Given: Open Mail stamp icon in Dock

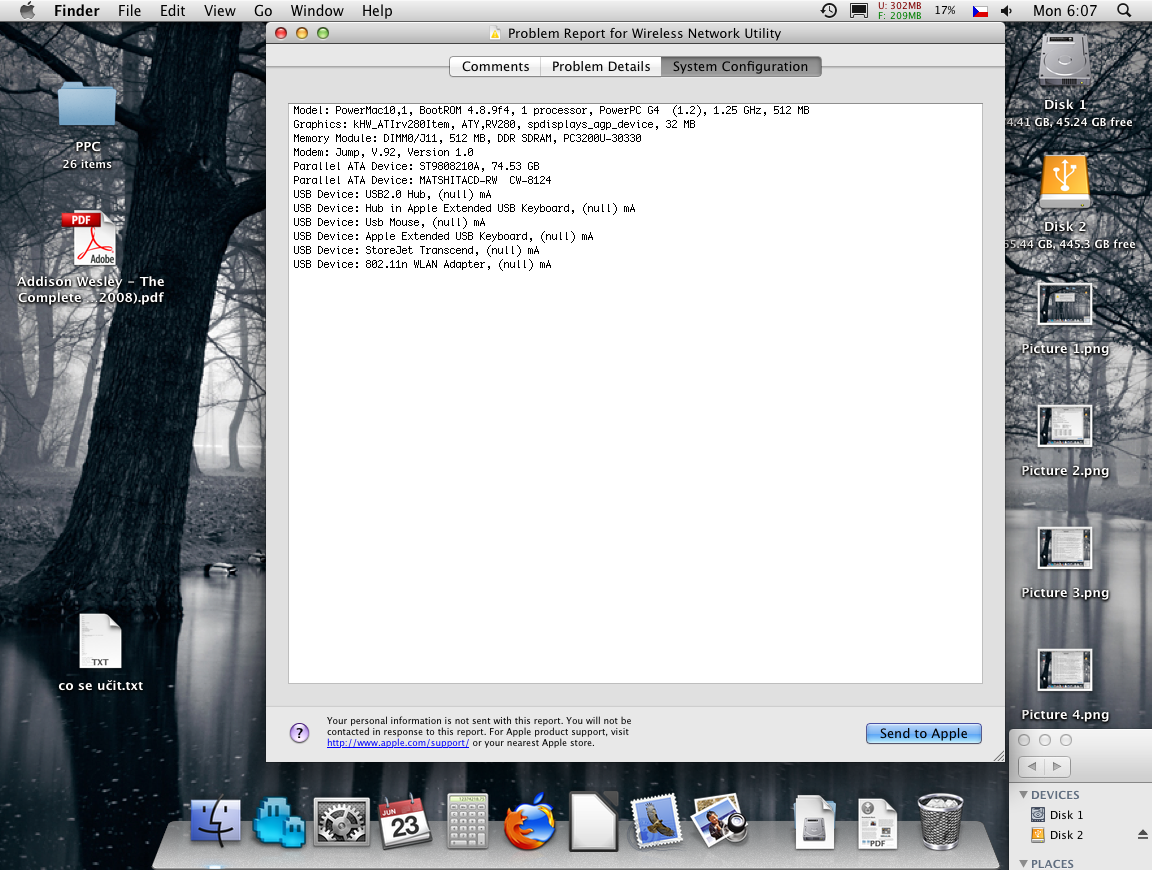Looking at the screenshot, I should pos(656,822).
